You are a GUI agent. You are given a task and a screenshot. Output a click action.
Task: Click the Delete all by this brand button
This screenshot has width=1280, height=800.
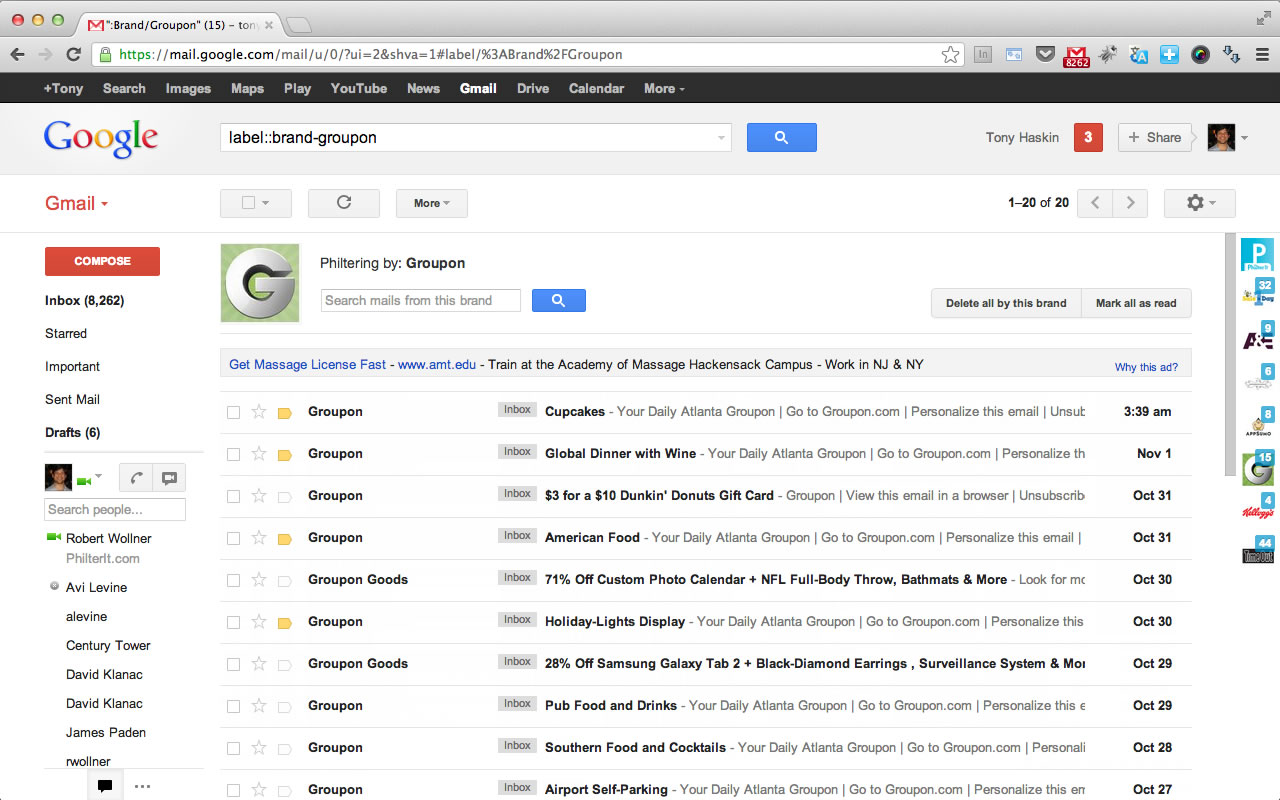click(x=1006, y=303)
